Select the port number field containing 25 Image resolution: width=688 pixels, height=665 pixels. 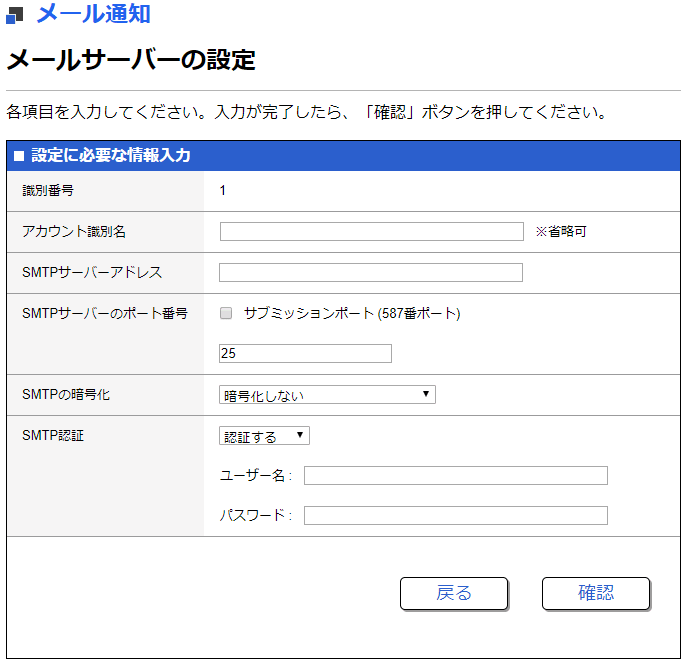click(x=305, y=354)
